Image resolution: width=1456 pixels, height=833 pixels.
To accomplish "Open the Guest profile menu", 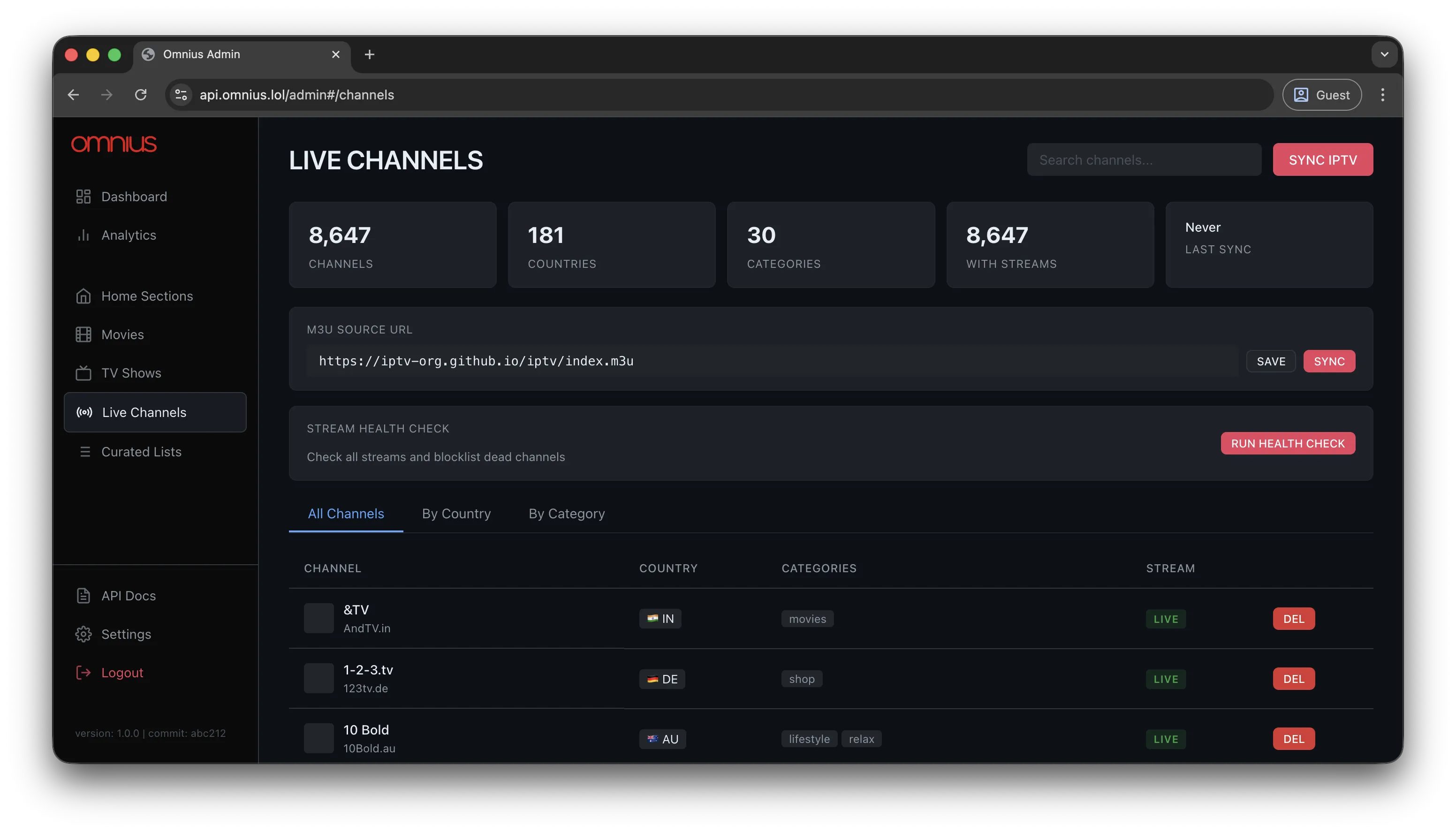I will [1321, 94].
